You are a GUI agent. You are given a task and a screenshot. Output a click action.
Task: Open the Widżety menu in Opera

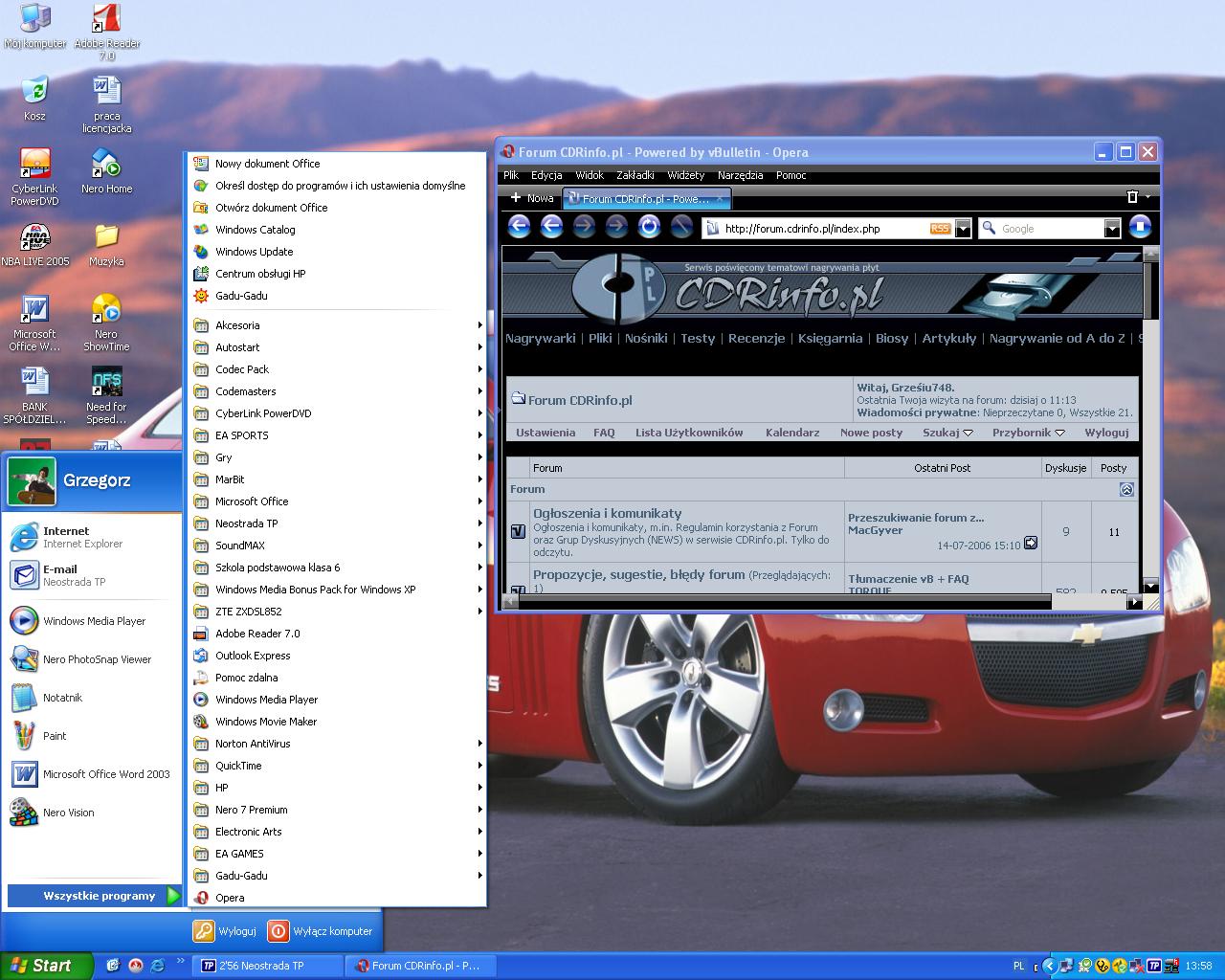685,175
